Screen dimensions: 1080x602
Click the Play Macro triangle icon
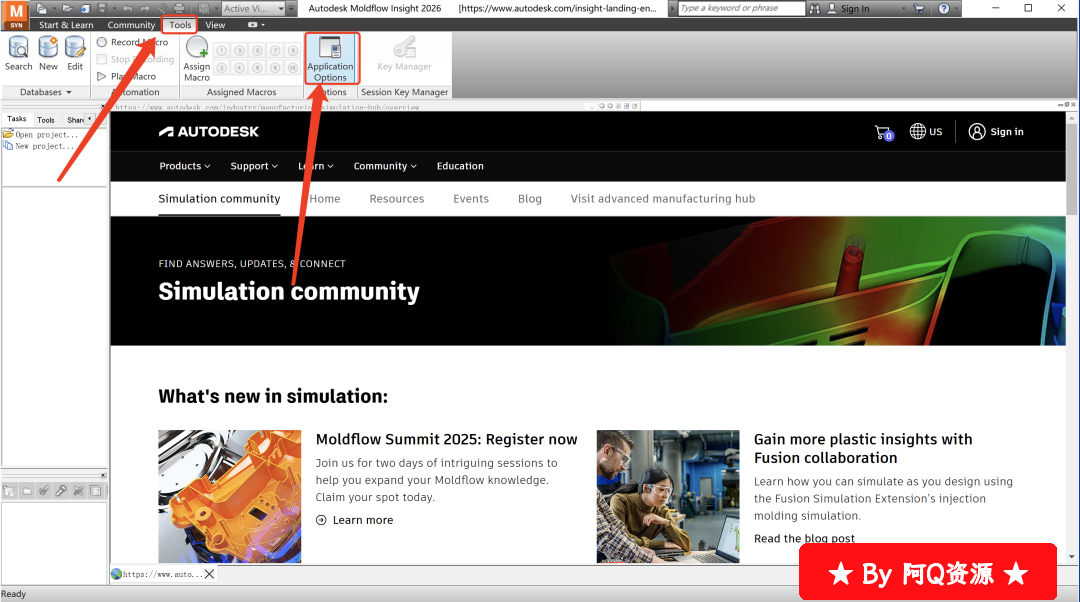point(102,76)
